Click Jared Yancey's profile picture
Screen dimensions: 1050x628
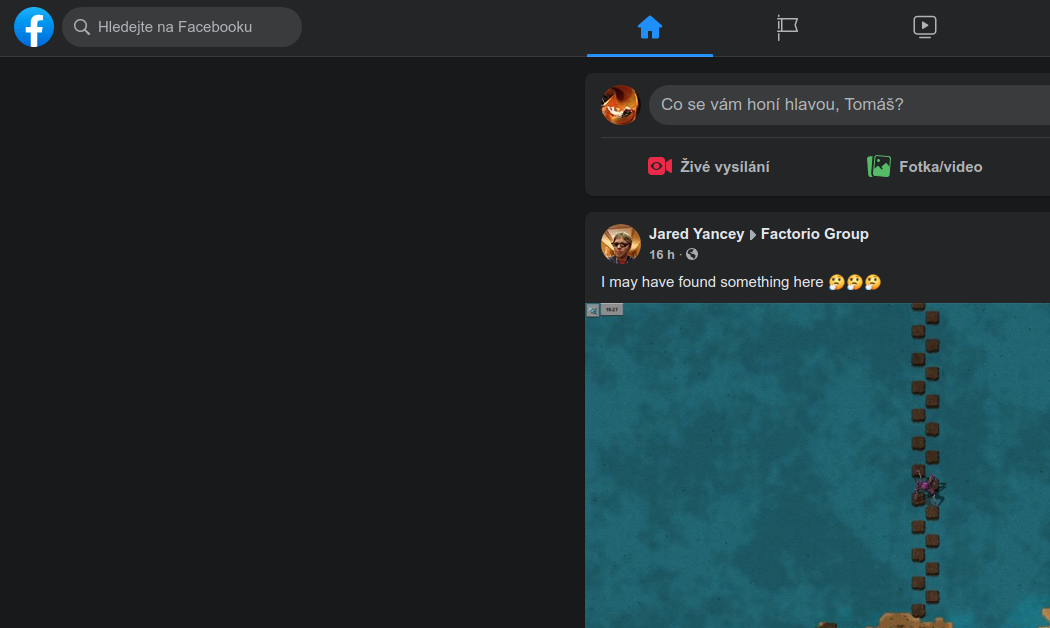621,244
